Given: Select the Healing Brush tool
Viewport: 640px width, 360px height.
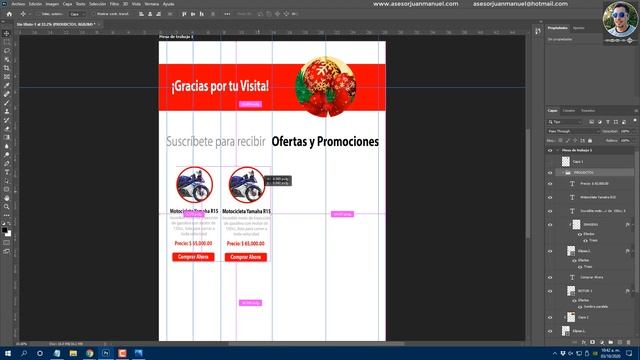Looking at the screenshot, I should [7, 94].
